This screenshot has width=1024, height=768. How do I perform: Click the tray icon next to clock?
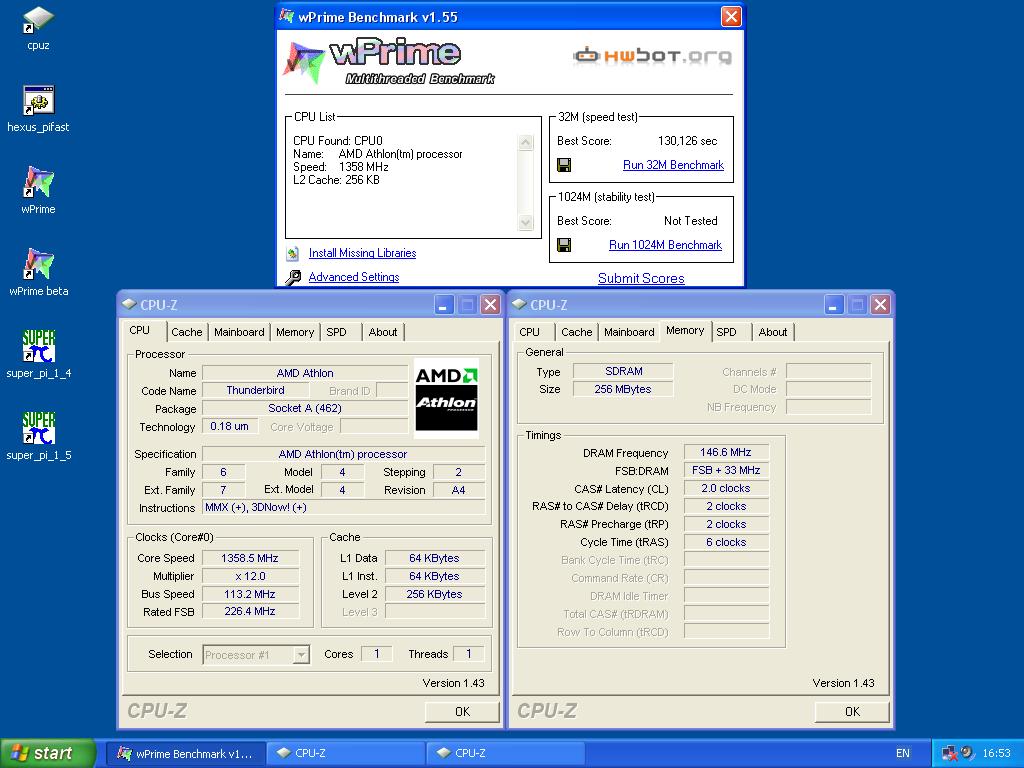point(968,753)
